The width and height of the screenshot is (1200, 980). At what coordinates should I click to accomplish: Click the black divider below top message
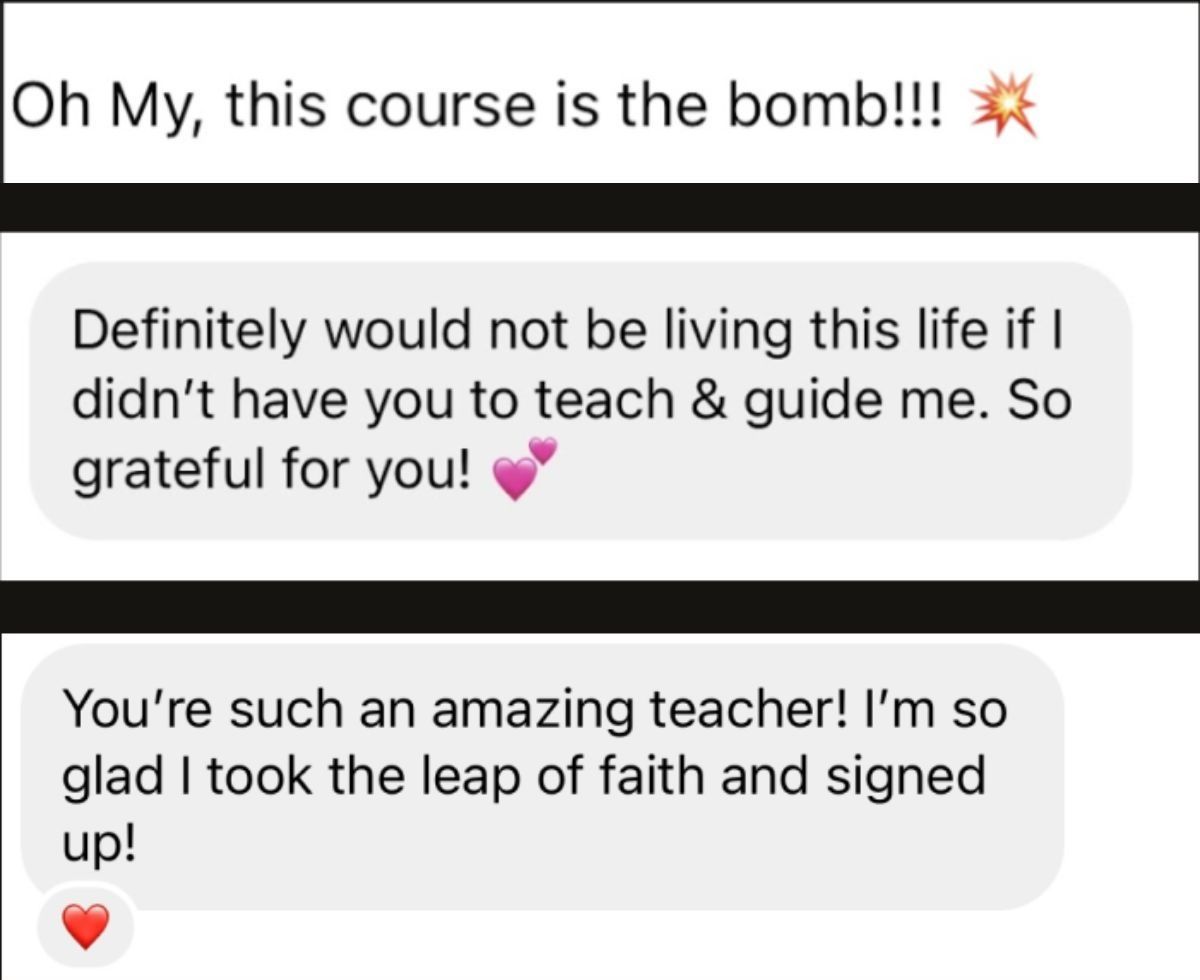[x=600, y=207]
